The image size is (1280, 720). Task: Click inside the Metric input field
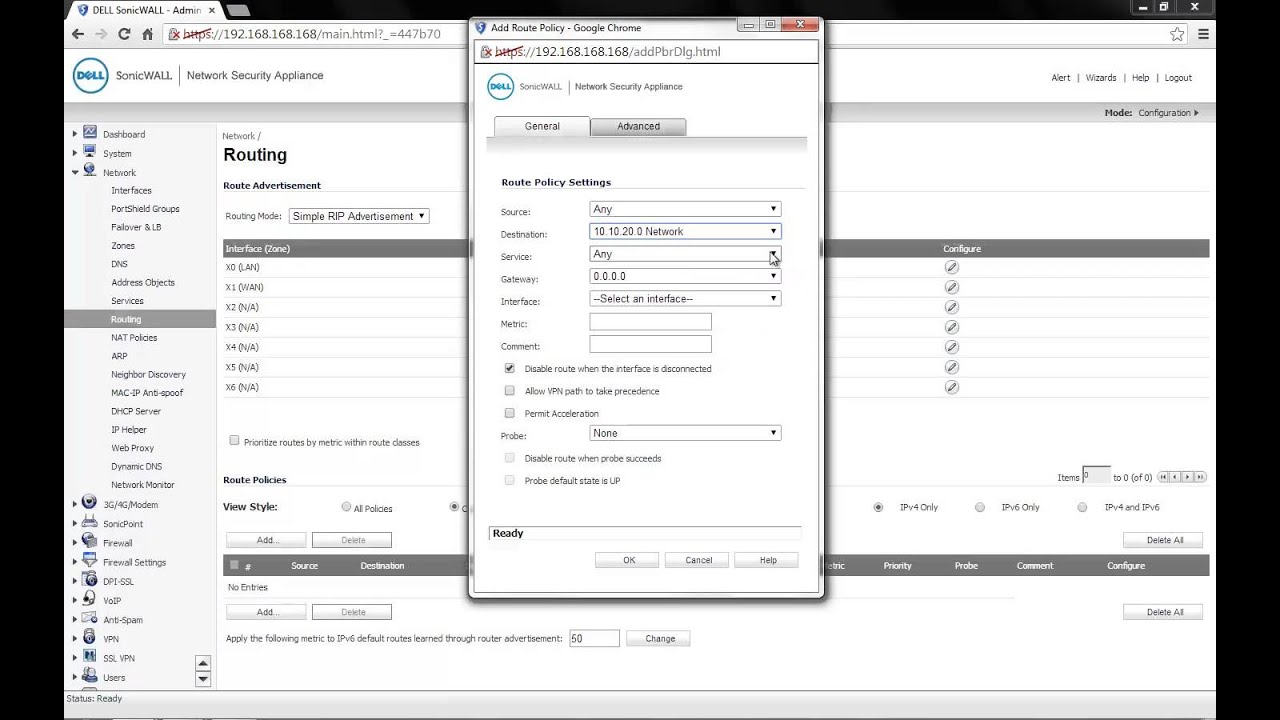pyautogui.click(x=650, y=321)
